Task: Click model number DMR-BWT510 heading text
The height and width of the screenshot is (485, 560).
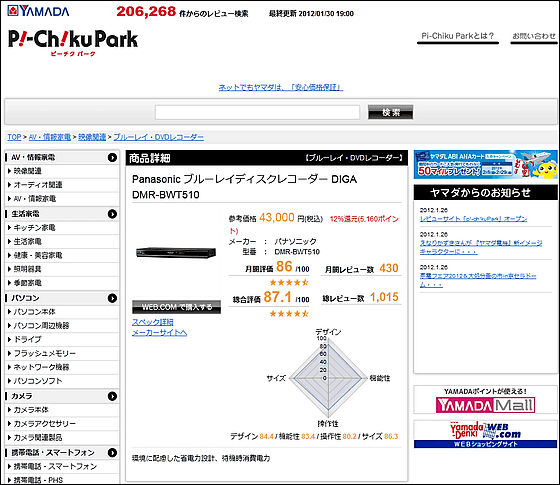Action: click(166, 195)
